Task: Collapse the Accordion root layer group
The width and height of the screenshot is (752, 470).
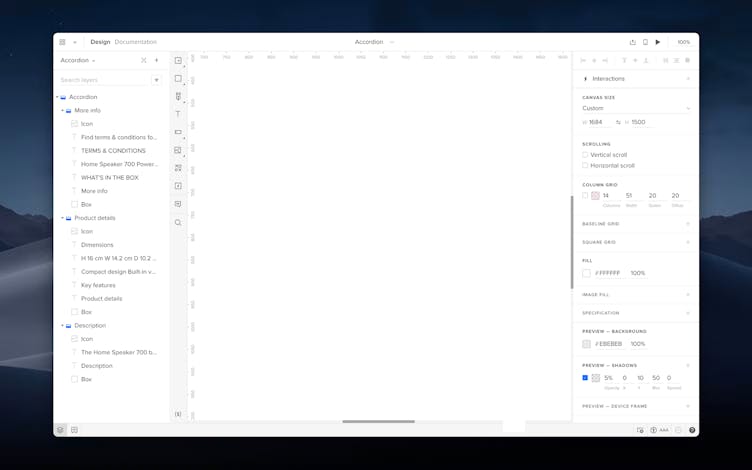Action: pyautogui.click(x=57, y=97)
